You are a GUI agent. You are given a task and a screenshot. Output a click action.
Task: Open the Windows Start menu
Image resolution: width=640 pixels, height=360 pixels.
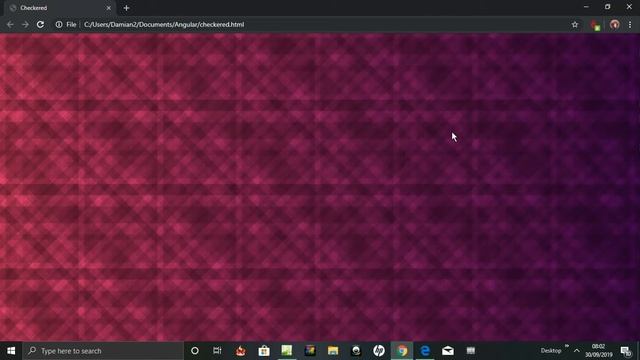(x=11, y=351)
